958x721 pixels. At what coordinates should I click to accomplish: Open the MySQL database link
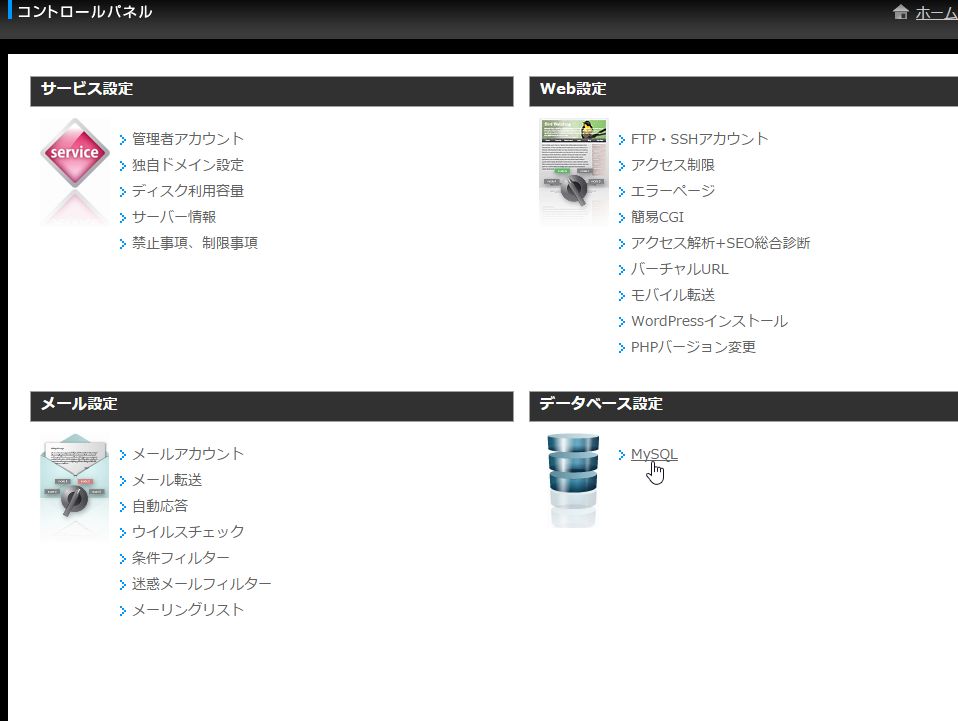[x=654, y=455]
